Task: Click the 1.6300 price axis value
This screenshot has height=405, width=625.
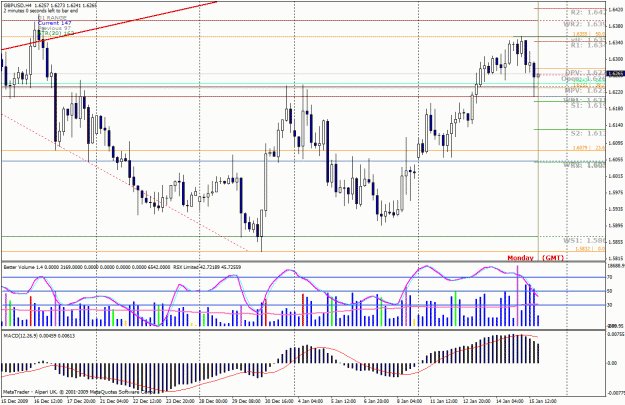Action: pyautogui.click(x=615, y=59)
